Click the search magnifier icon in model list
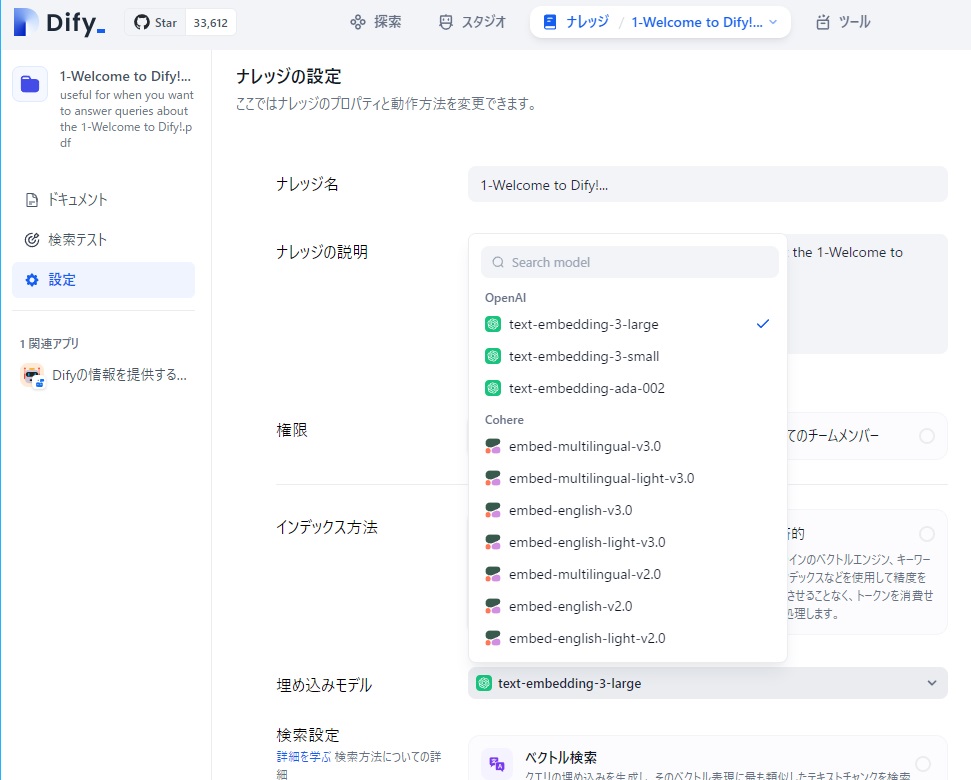Viewport: 971px width, 780px height. (x=498, y=262)
